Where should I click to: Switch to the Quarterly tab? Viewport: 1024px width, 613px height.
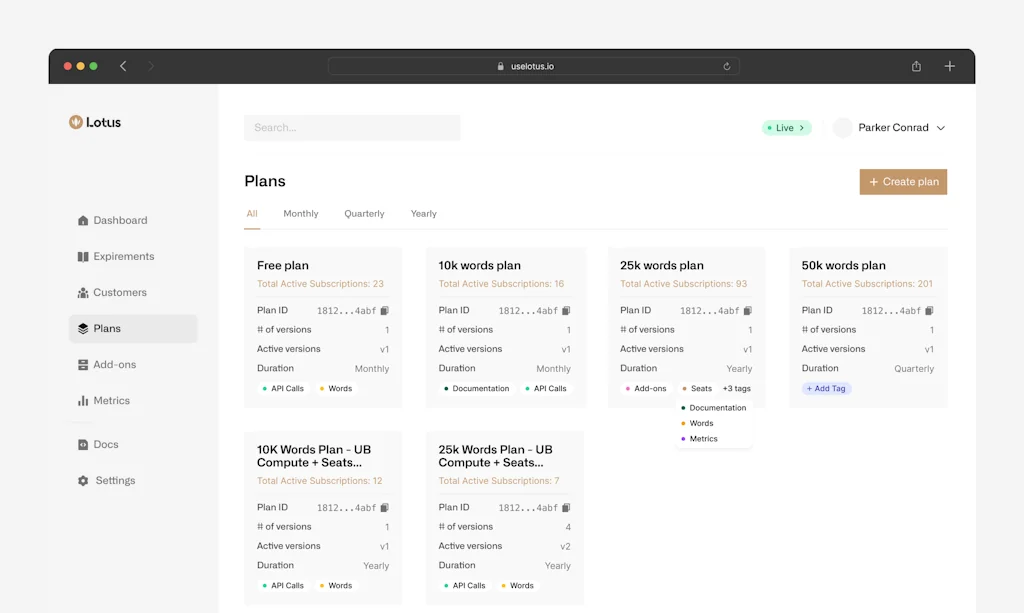coord(364,213)
